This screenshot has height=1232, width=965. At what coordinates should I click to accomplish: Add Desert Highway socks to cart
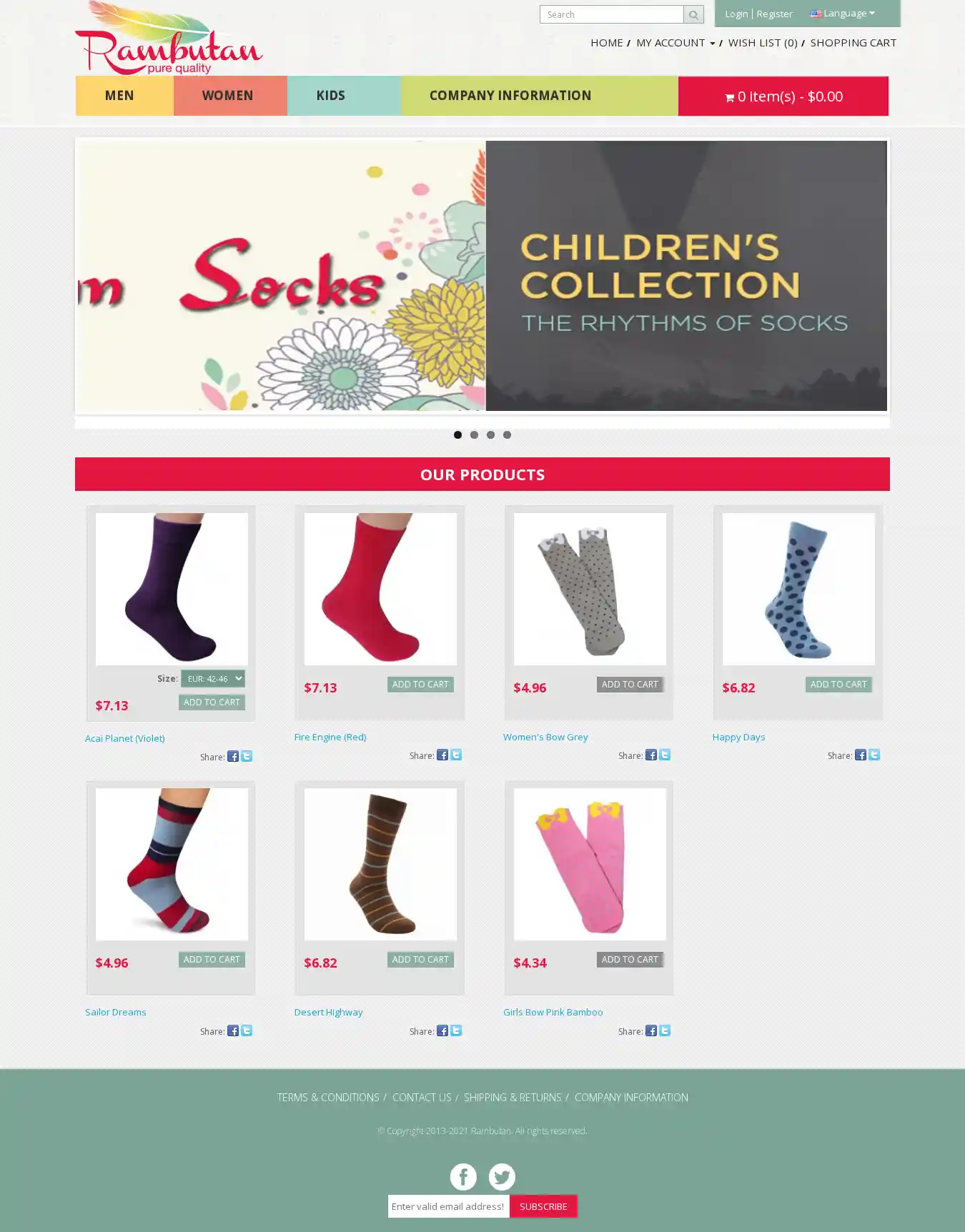coord(420,960)
